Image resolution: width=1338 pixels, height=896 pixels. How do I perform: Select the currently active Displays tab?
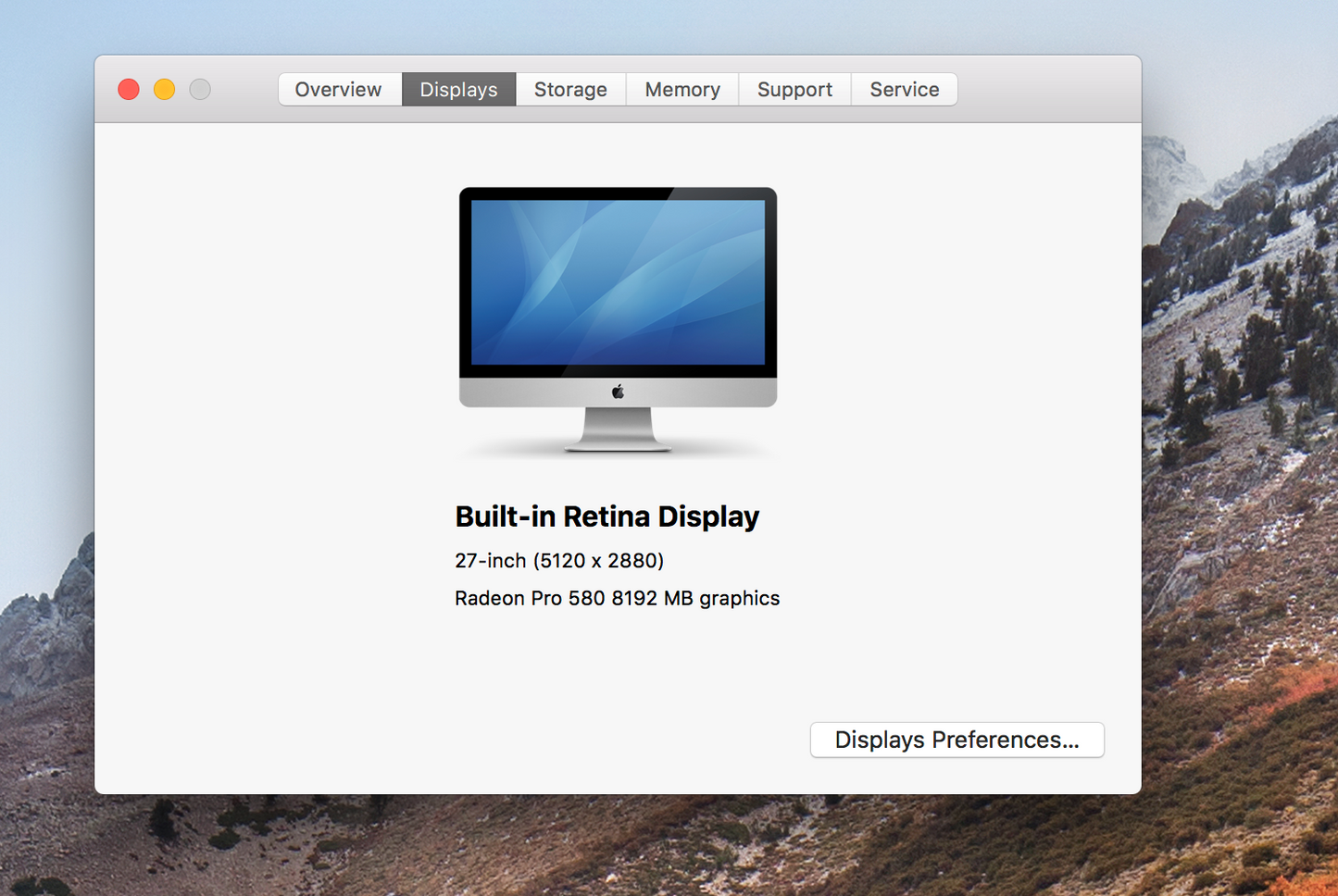(x=458, y=89)
